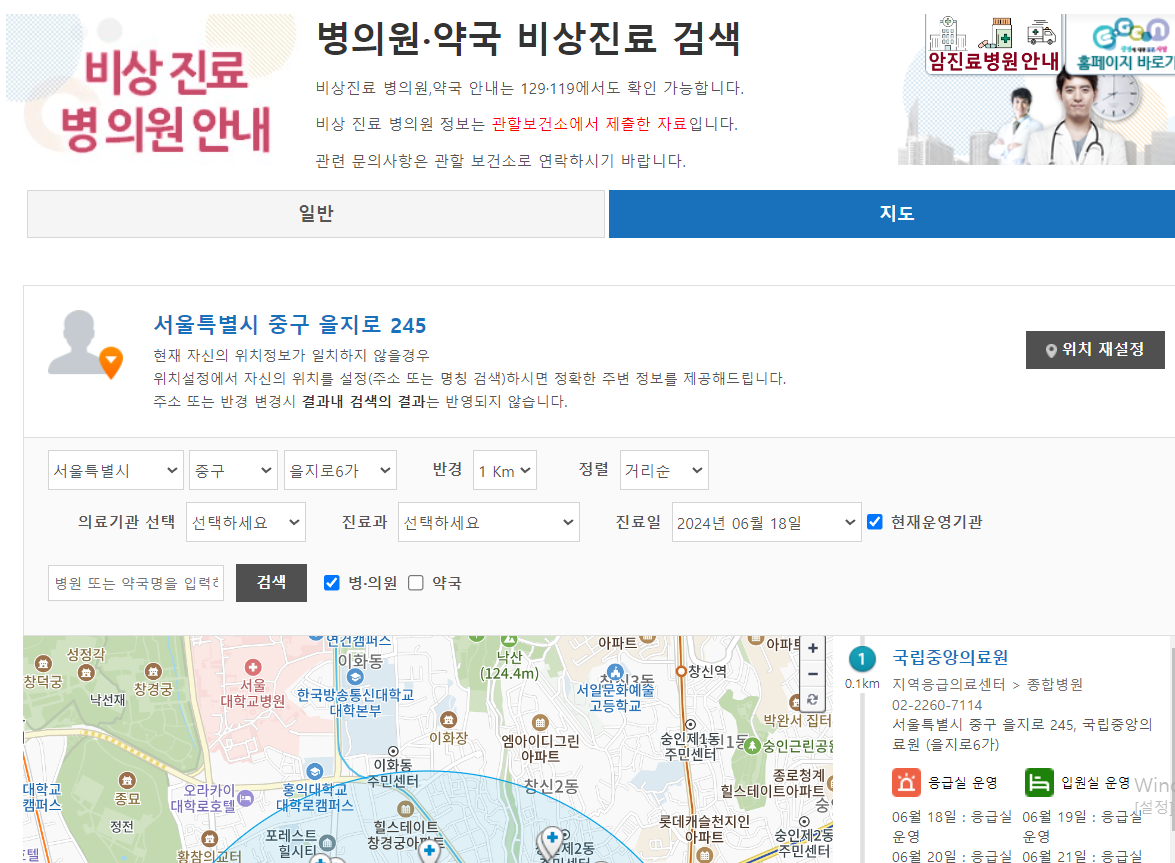Click the 서울대학교병원 map marker
This screenshot has width=1175, height=863.
click(x=253, y=667)
